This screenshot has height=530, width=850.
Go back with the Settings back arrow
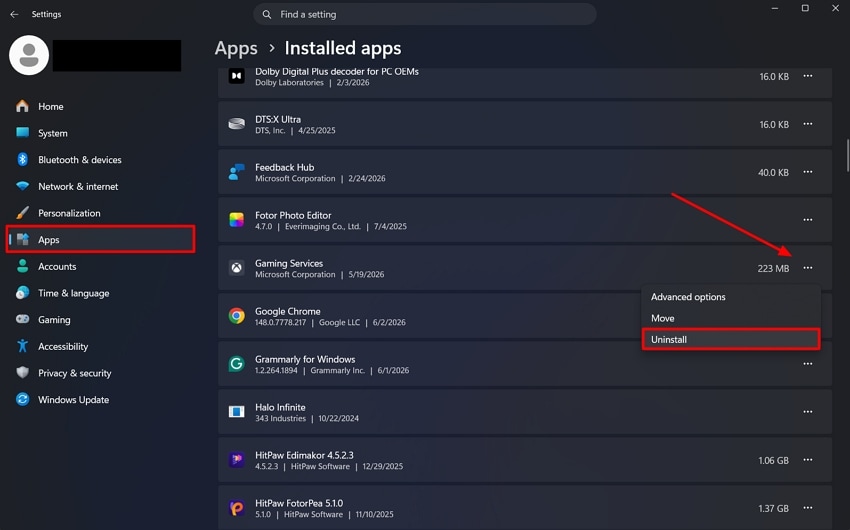[14, 14]
